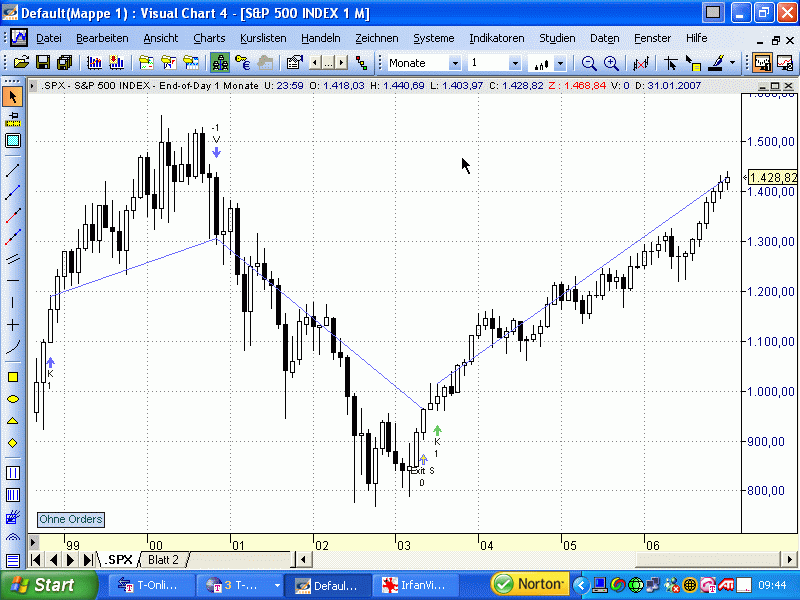800x600 pixels.
Task: Select the yellow square shape tool
Action: pyautogui.click(x=13, y=377)
